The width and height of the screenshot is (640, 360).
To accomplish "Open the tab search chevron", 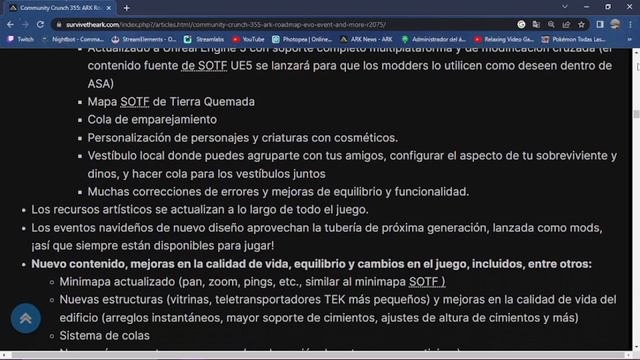I will [564, 7].
